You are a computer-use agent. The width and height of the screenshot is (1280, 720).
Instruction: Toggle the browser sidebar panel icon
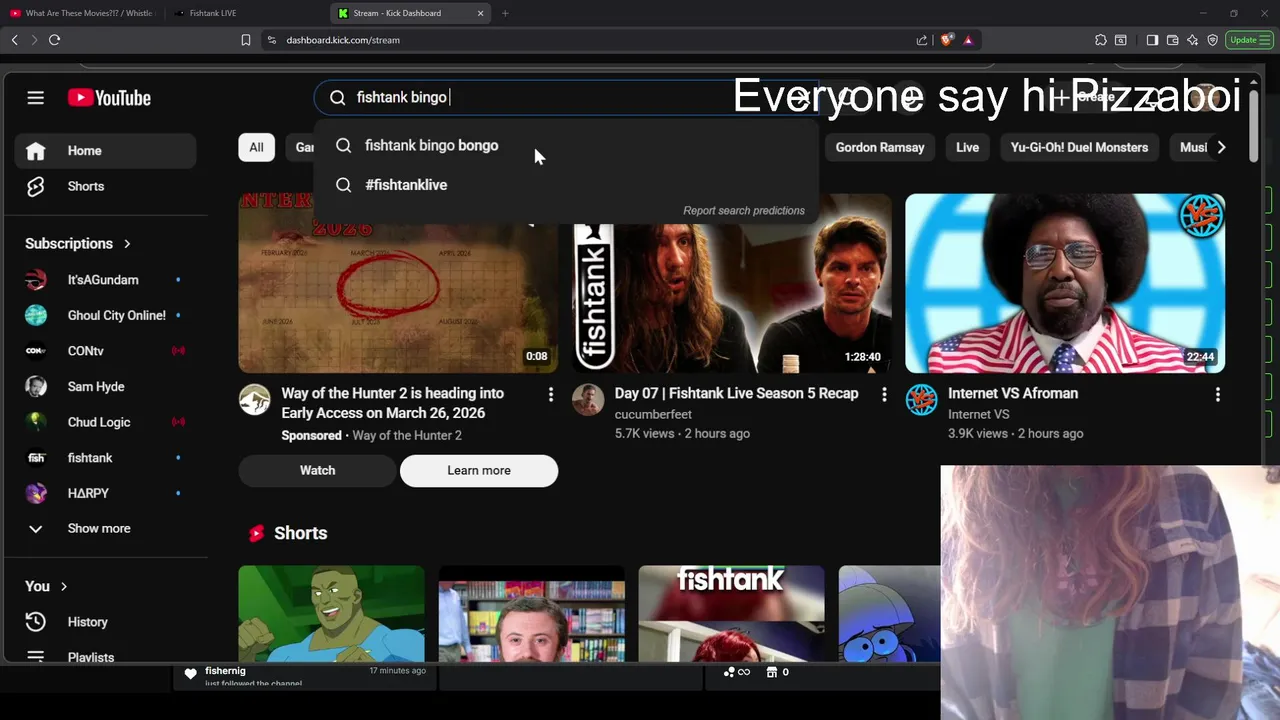[x=1152, y=40]
